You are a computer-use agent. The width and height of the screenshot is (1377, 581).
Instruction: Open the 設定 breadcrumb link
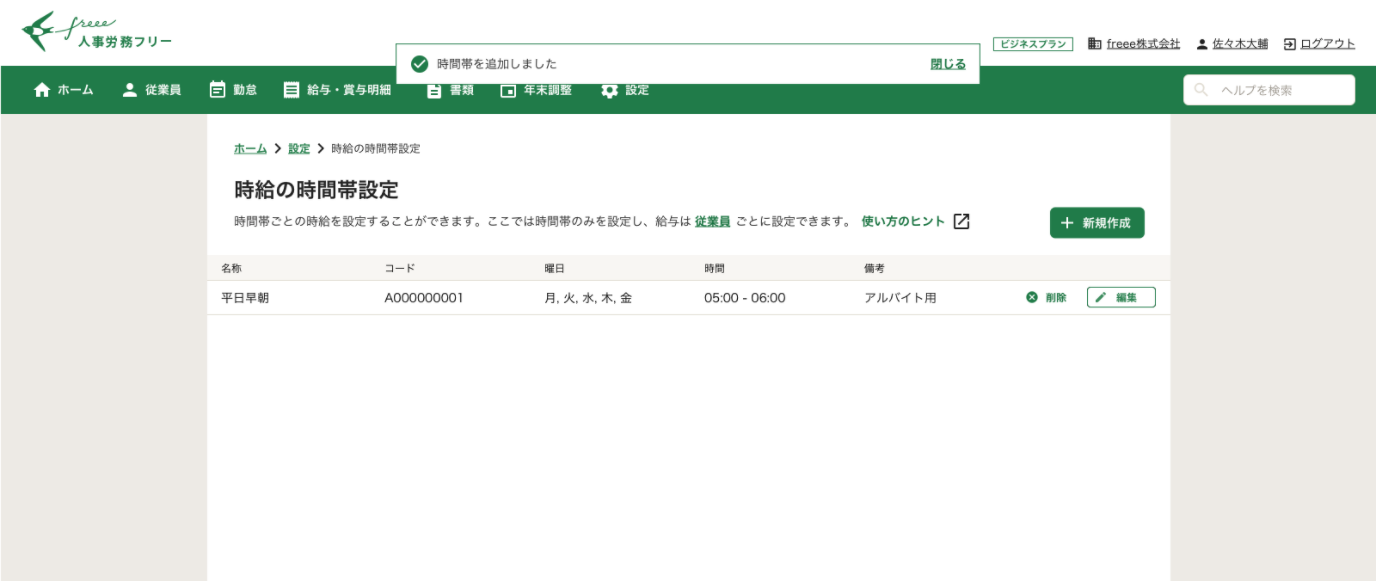coord(299,146)
